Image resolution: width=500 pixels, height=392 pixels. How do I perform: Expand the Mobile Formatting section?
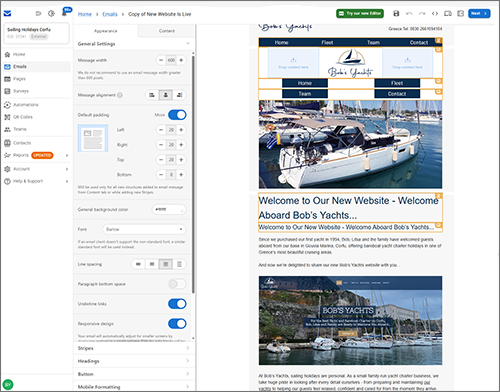tap(134, 387)
